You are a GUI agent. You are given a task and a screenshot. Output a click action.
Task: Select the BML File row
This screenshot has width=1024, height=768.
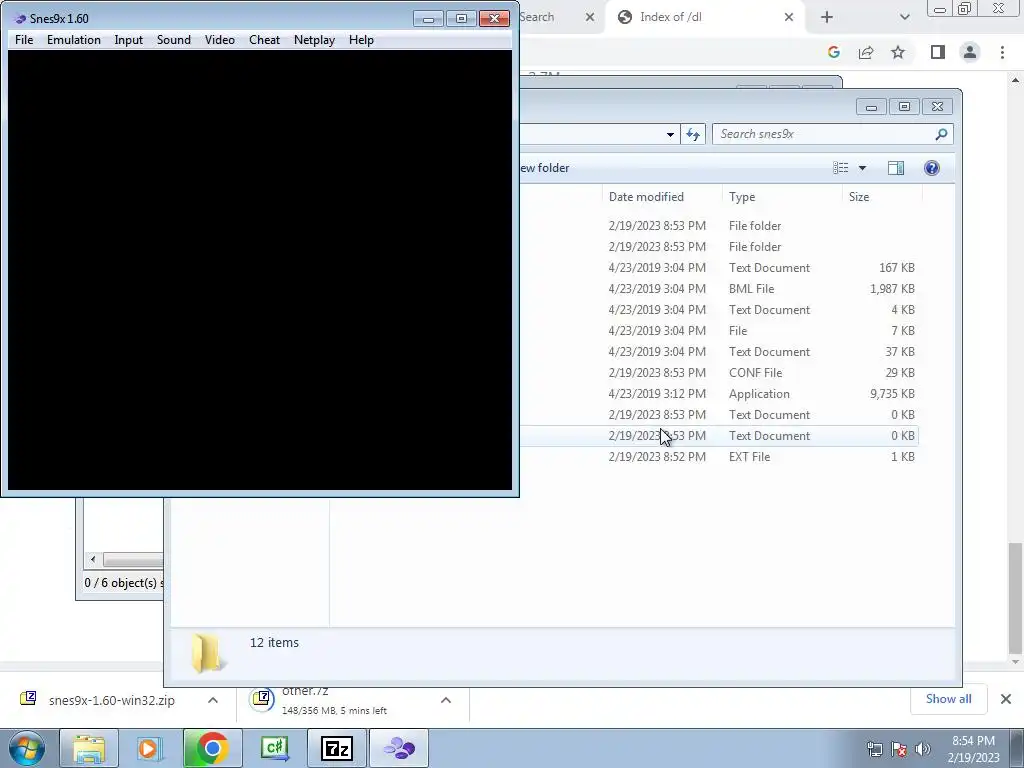(719, 289)
